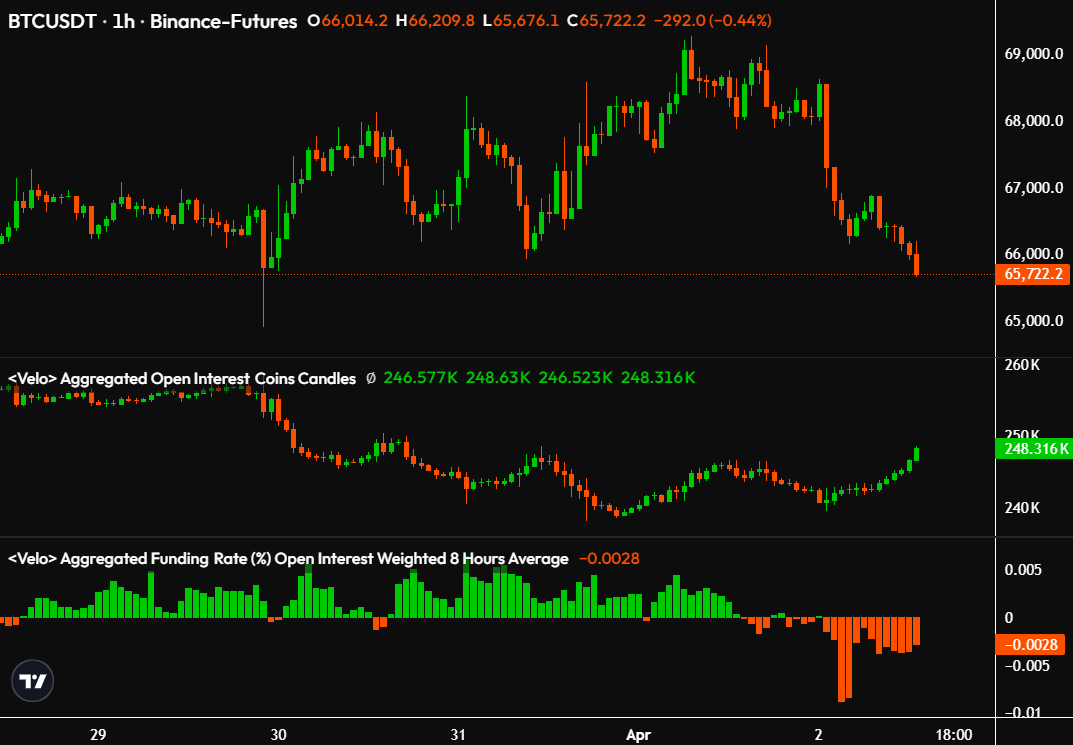1073x745 pixels.
Task: Click the 2 date label on time axis
Action: pos(818,735)
